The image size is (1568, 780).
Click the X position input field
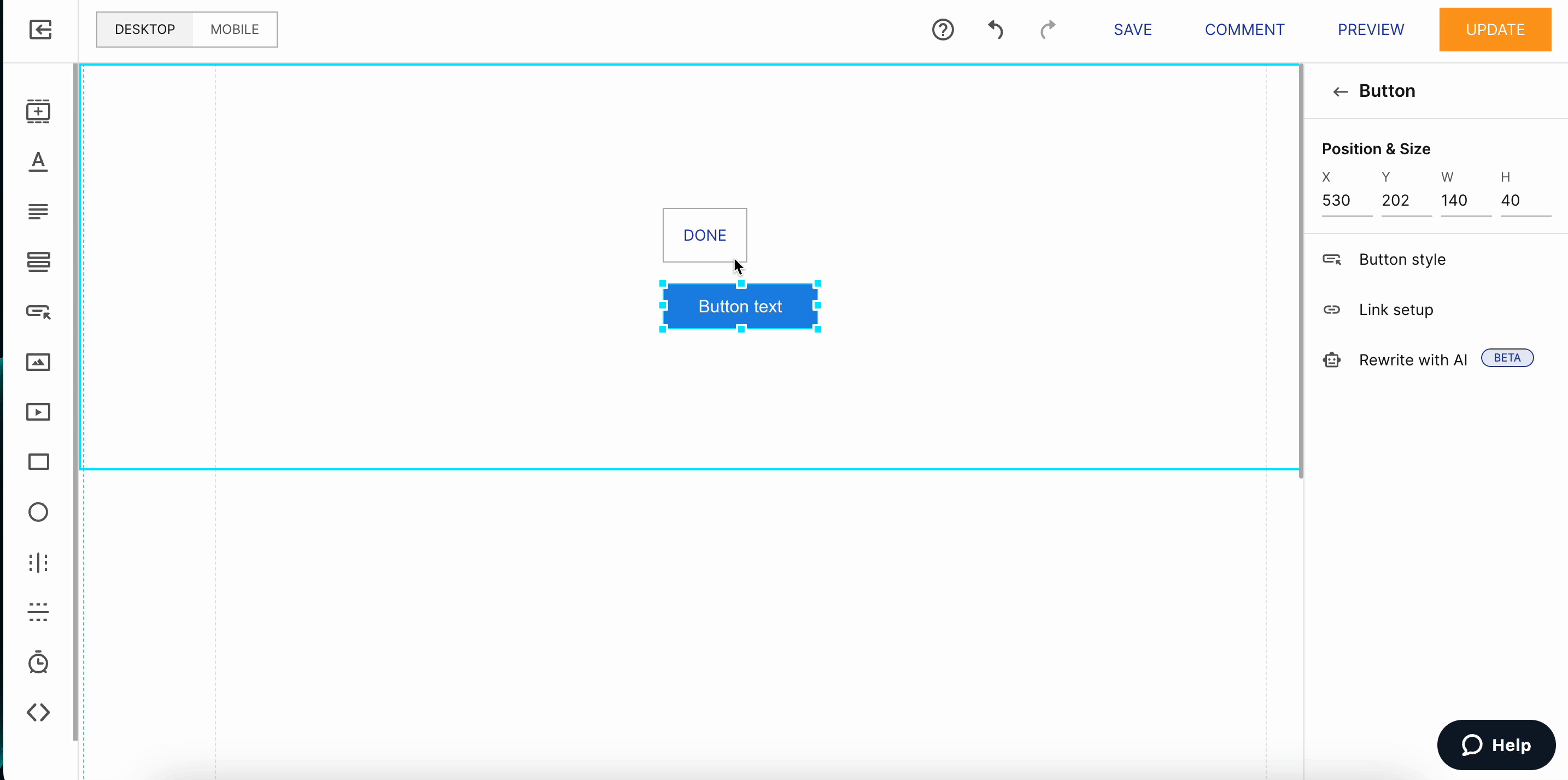click(1345, 200)
